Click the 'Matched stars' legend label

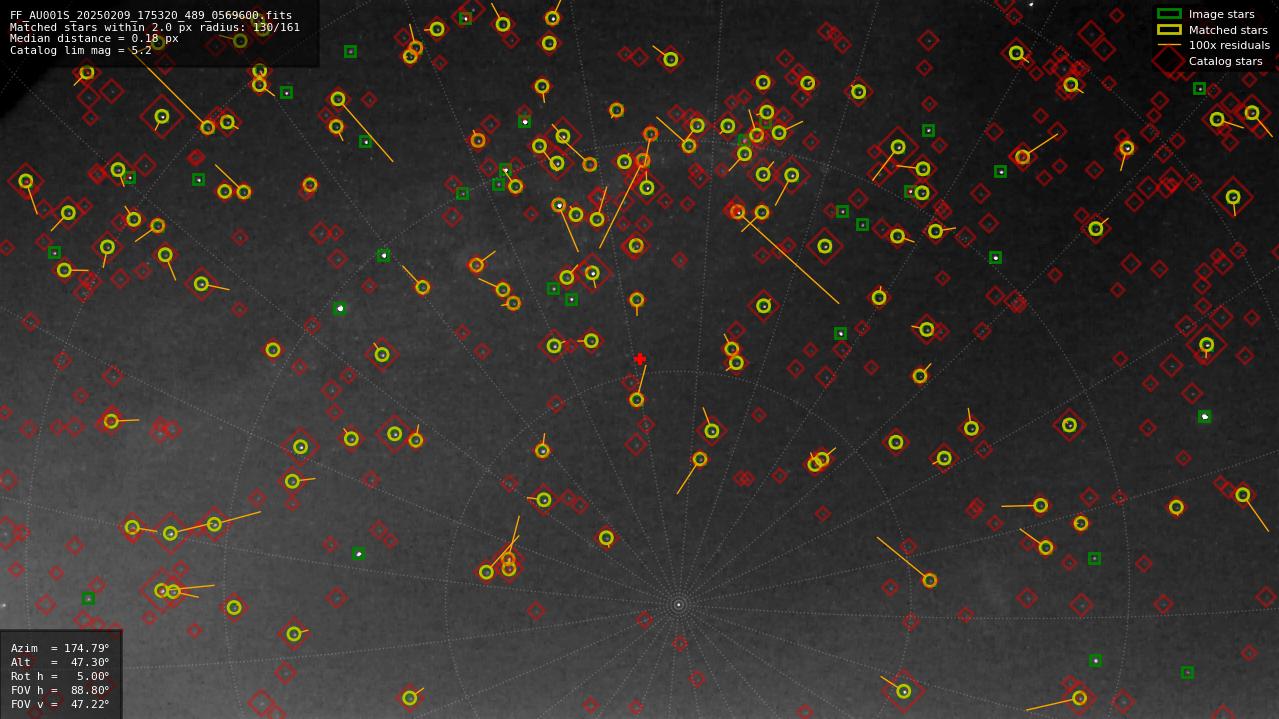click(1228, 30)
